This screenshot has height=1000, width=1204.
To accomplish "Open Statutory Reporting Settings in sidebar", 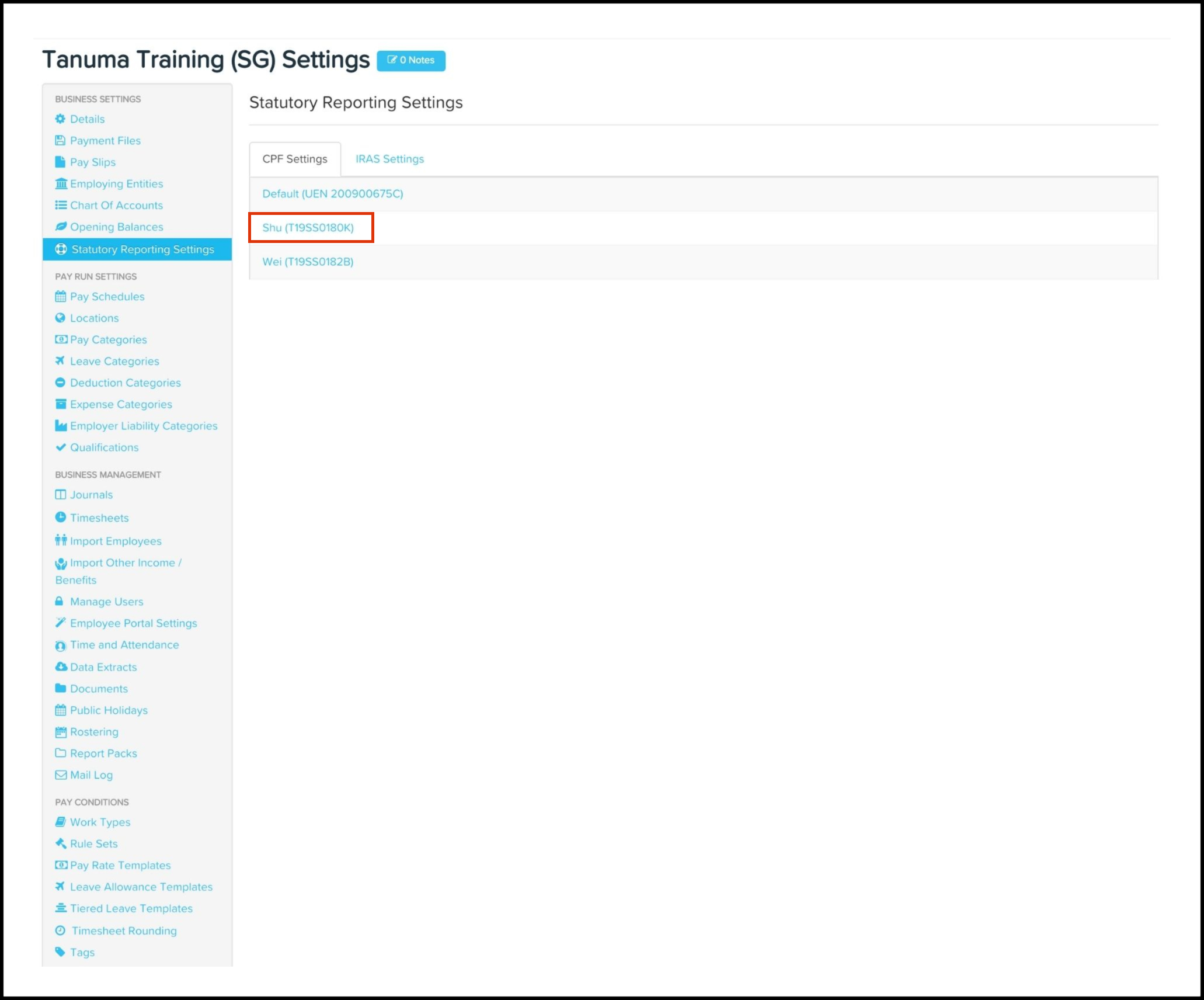I will [x=142, y=249].
